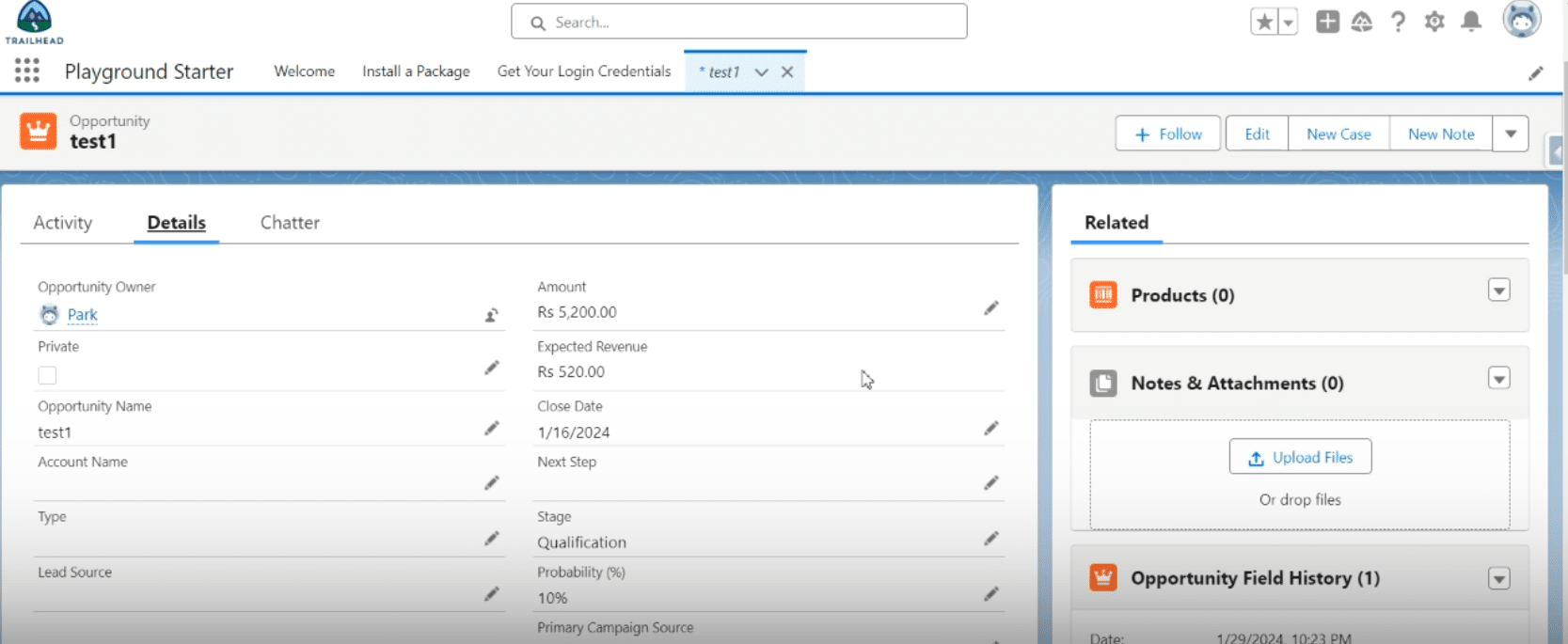Click the New Case button
Viewport: 1568px width, 644px height.
pos(1338,134)
